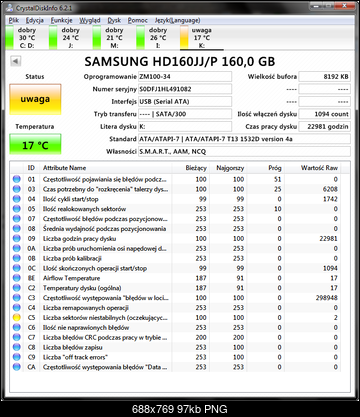The width and height of the screenshot is (360, 417).
Task: Click the blue status icon for attribute C3
Action: [16, 298]
